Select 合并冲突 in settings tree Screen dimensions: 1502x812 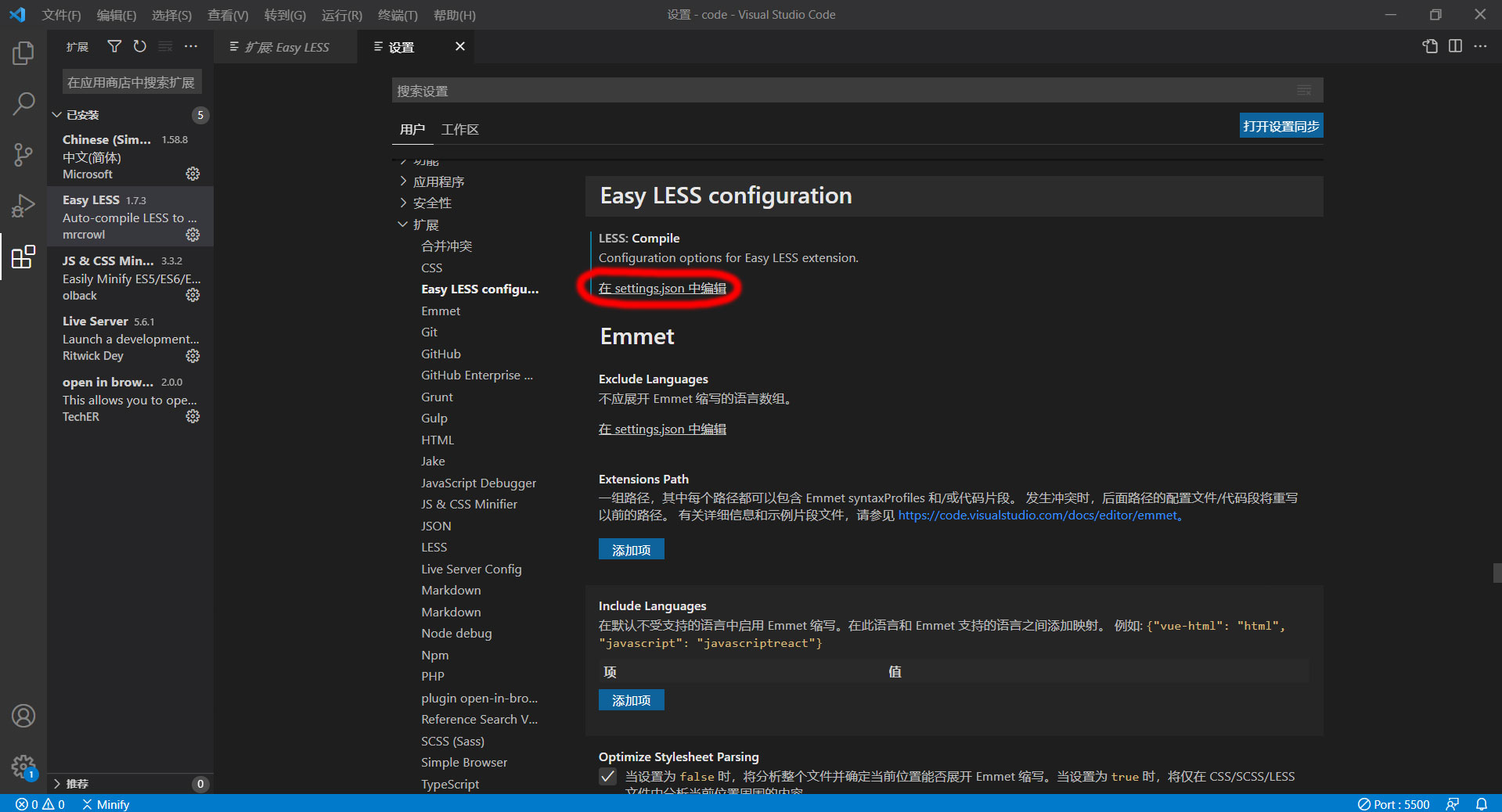coord(446,246)
